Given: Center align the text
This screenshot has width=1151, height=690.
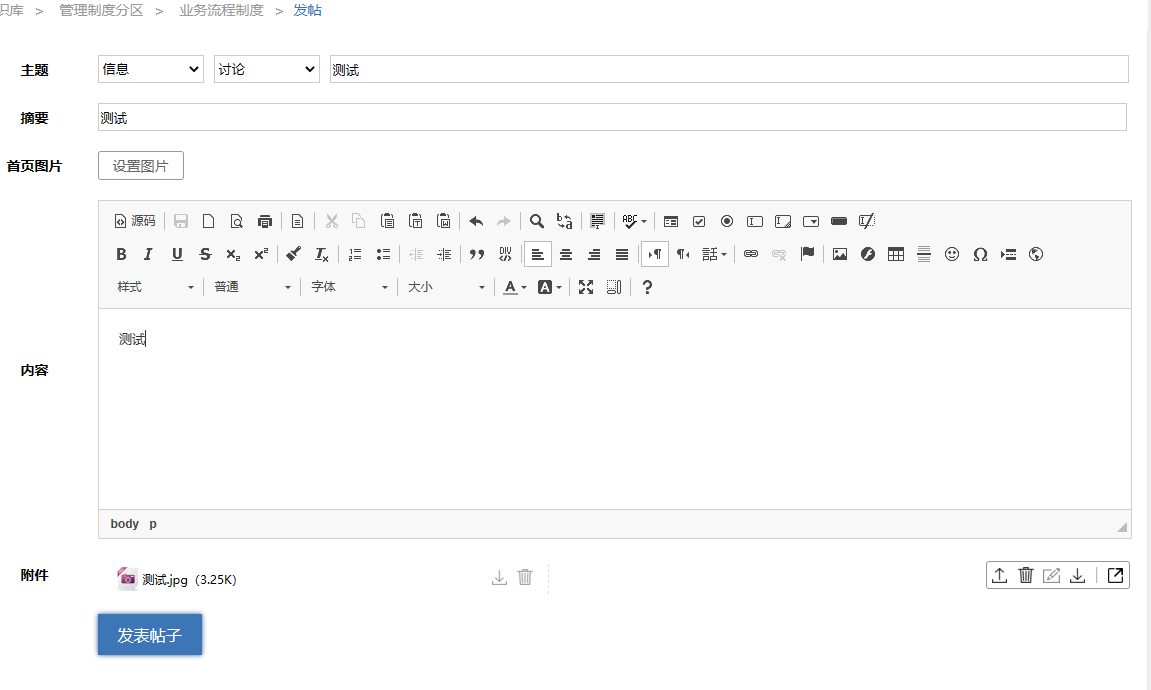Looking at the screenshot, I should [566, 254].
